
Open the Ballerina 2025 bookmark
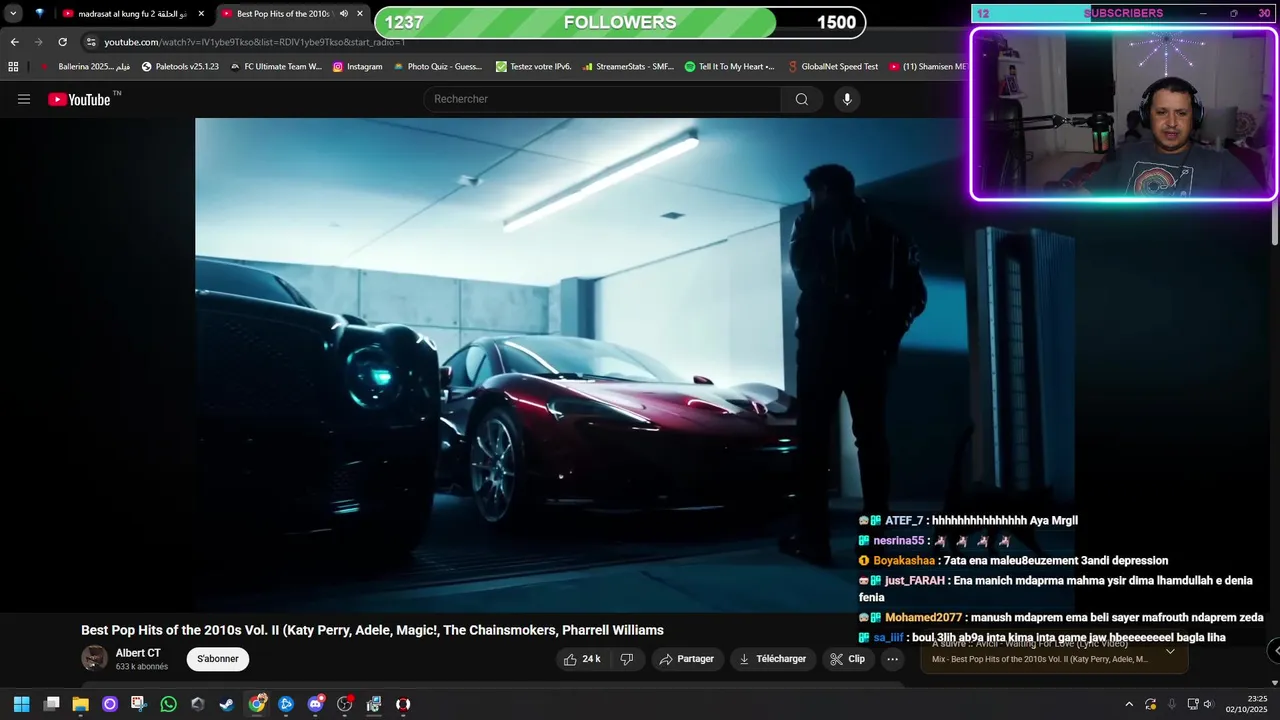tap(85, 67)
